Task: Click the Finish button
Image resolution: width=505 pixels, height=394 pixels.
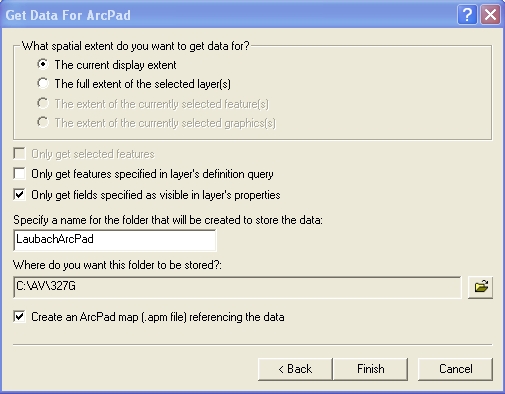Action: [370, 369]
